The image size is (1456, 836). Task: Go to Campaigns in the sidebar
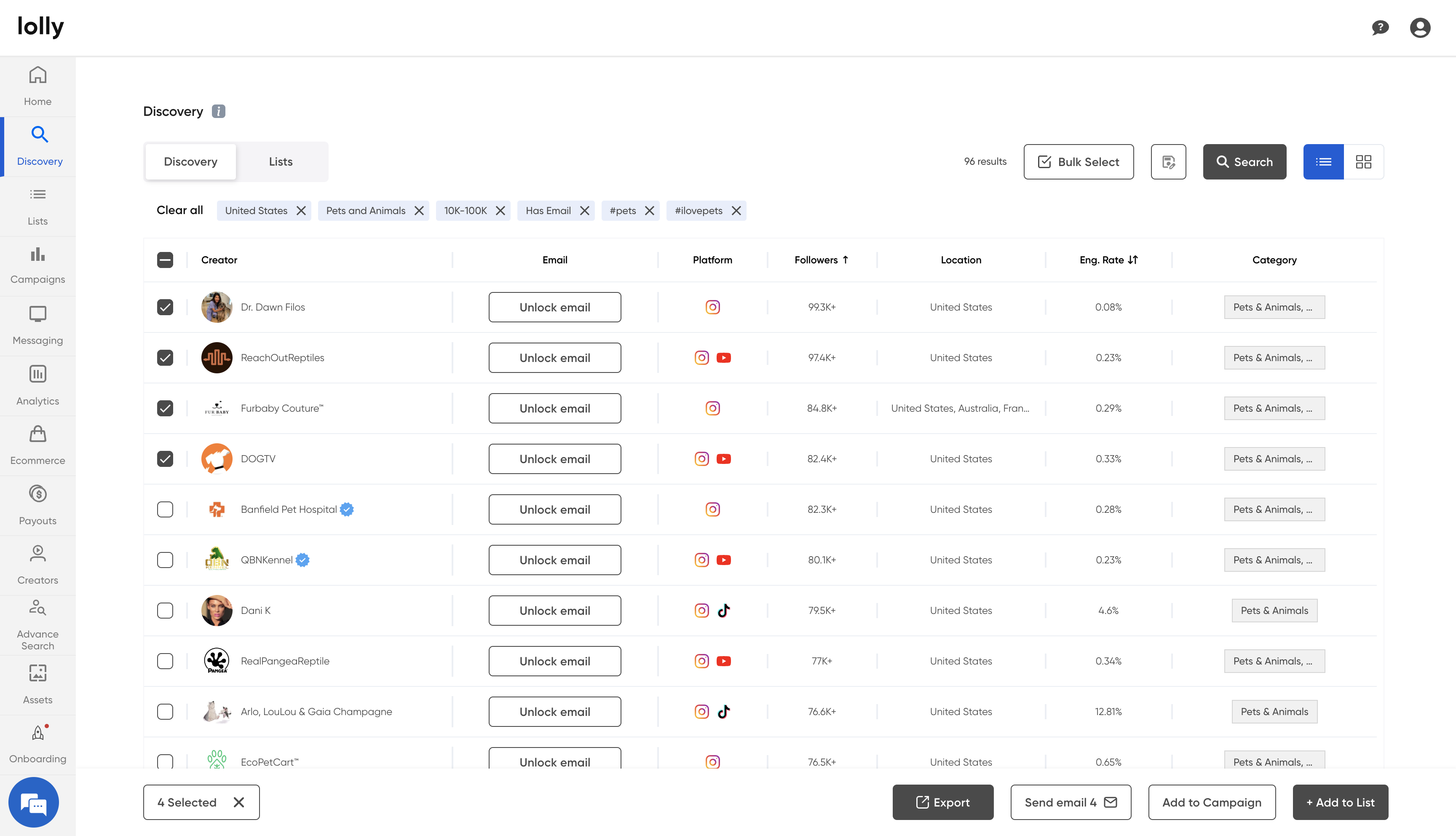click(38, 266)
